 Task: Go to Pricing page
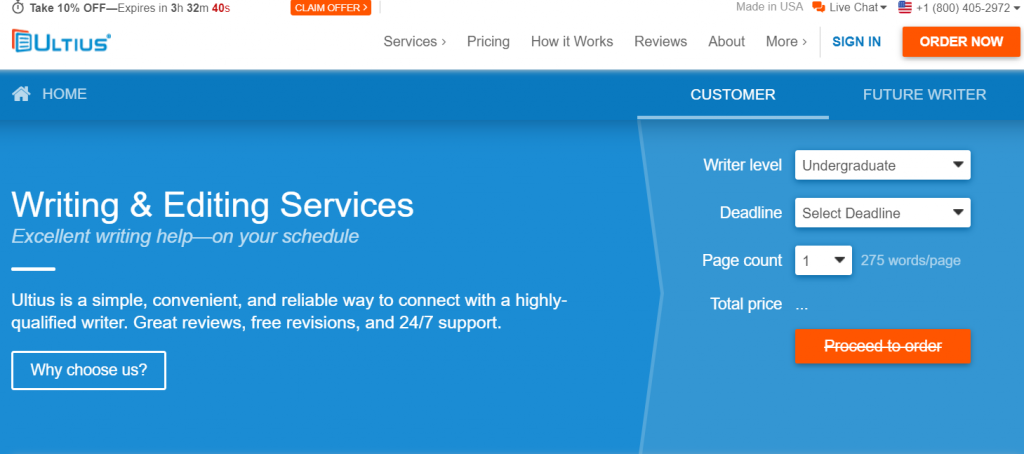[x=488, y=42]
